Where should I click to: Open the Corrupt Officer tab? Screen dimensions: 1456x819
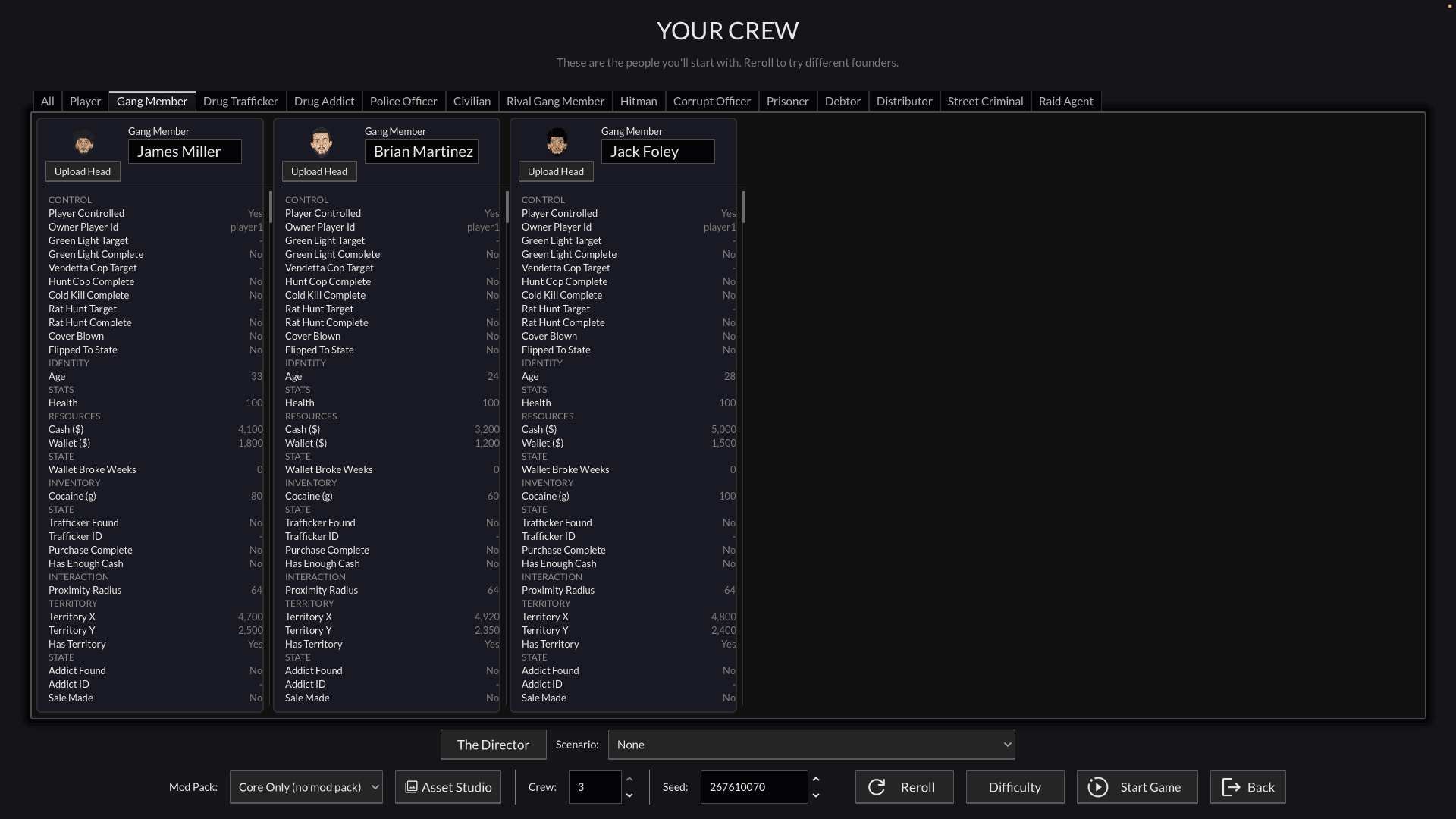coord(712,101)
